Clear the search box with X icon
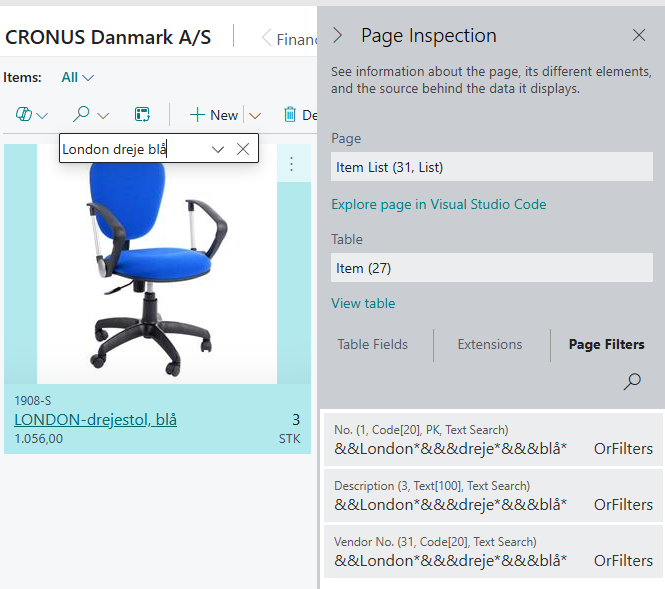This screenshot has width=665, height=589. [243, 149]
